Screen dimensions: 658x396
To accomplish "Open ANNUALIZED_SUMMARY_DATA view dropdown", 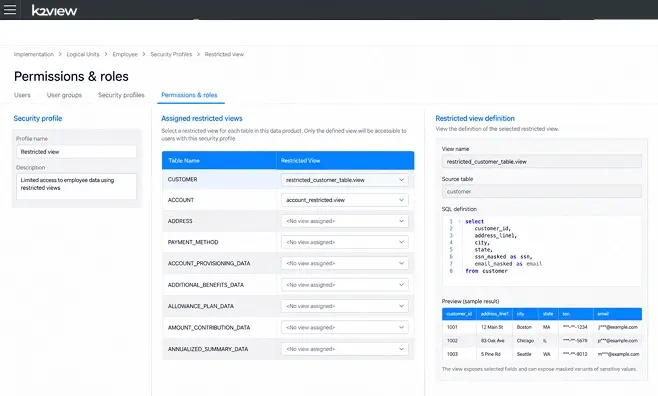I will [x=345, y=349].
